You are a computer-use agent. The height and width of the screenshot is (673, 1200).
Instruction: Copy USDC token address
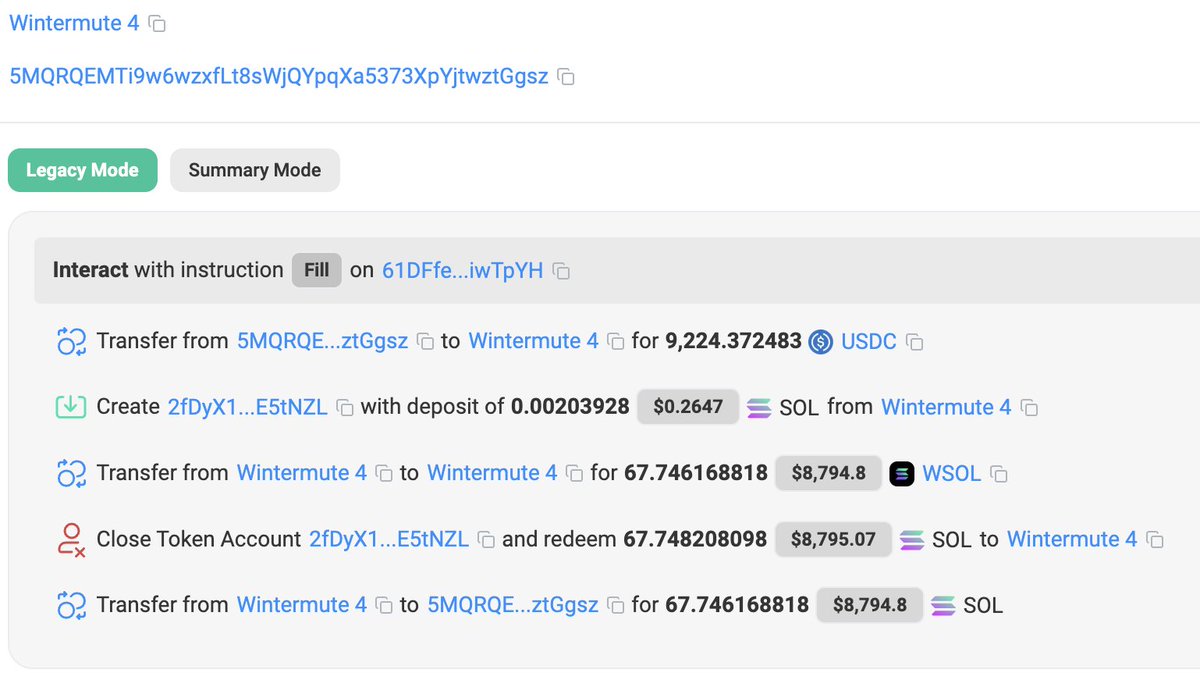point(914,342)
